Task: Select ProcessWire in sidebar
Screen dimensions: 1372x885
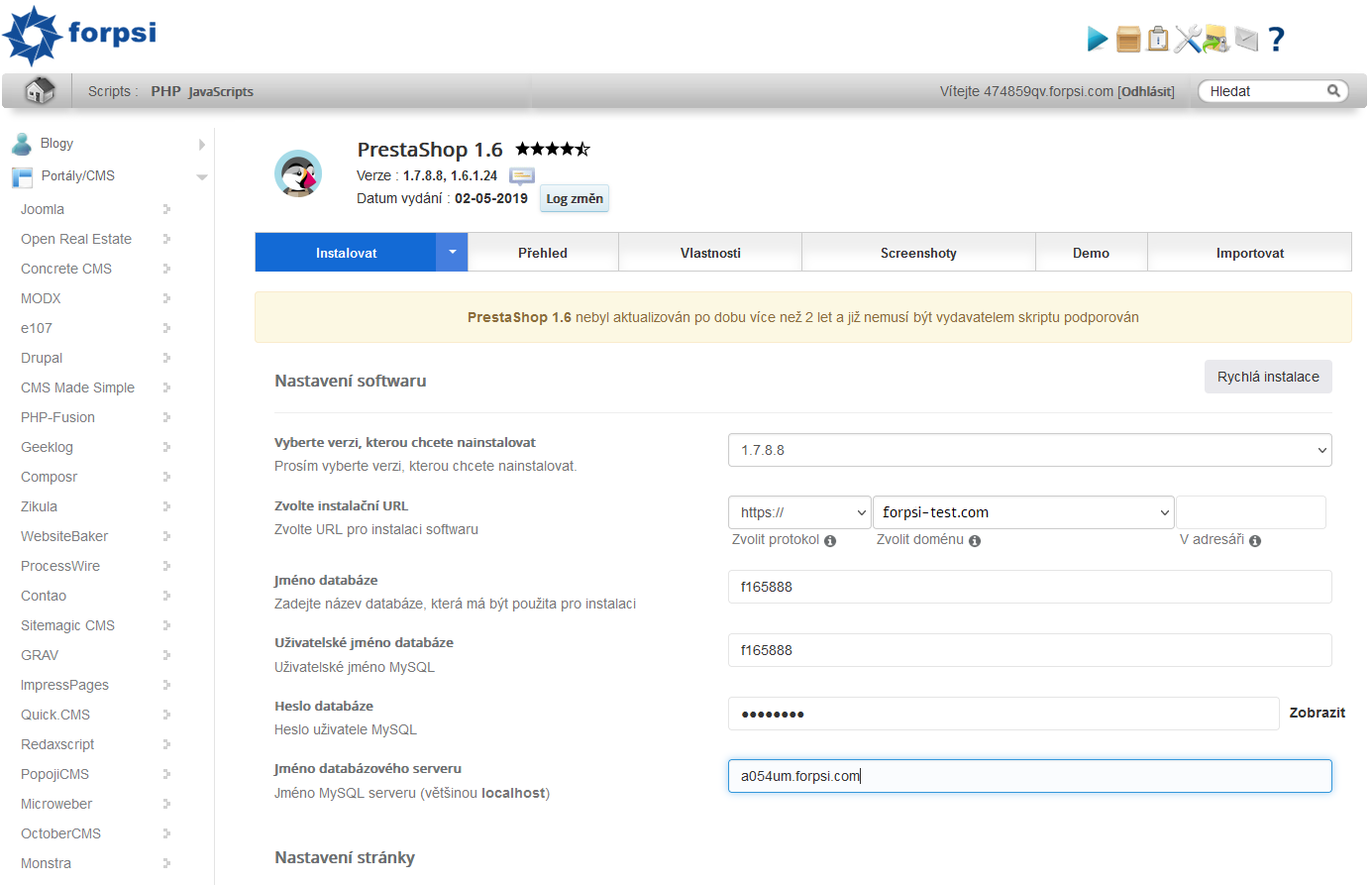Action: [60, 566]
